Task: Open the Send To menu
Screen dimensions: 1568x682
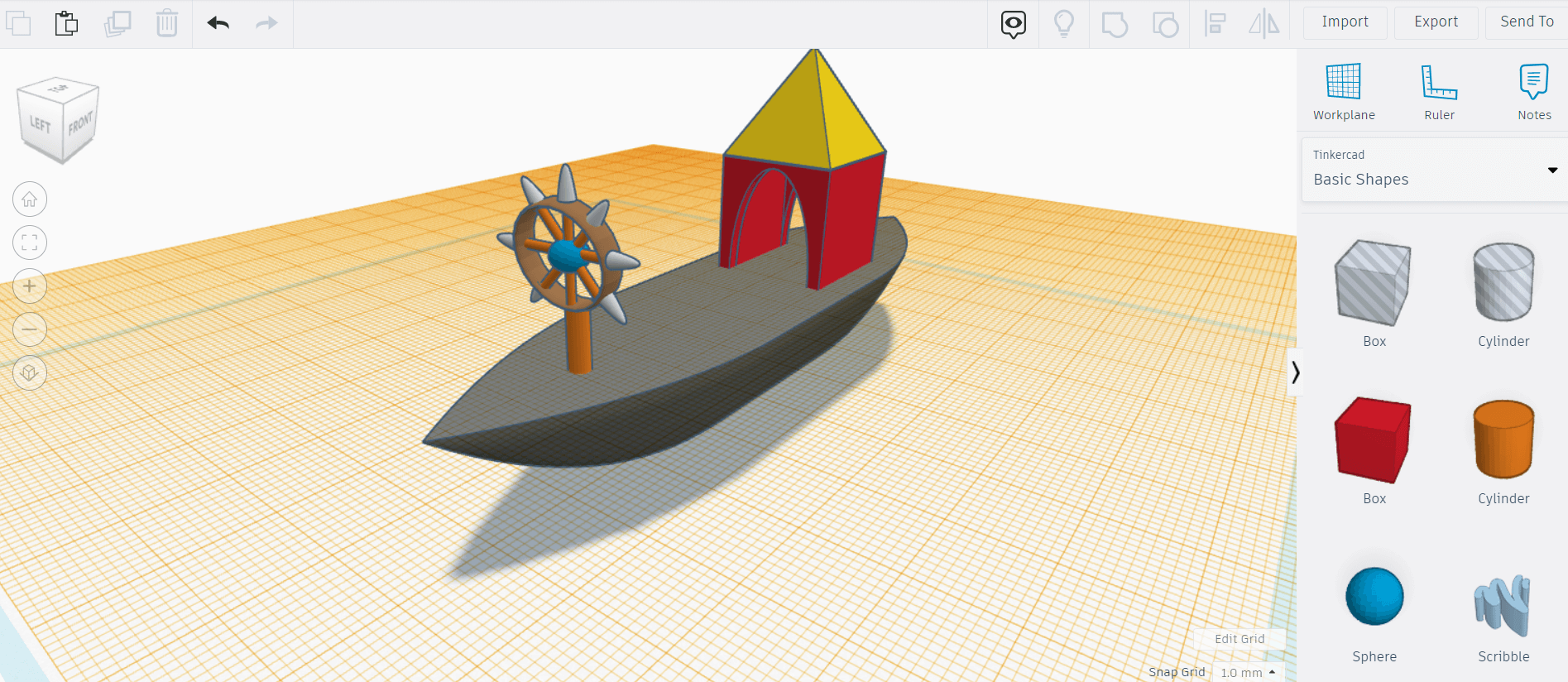Action: pos(1526,22)
